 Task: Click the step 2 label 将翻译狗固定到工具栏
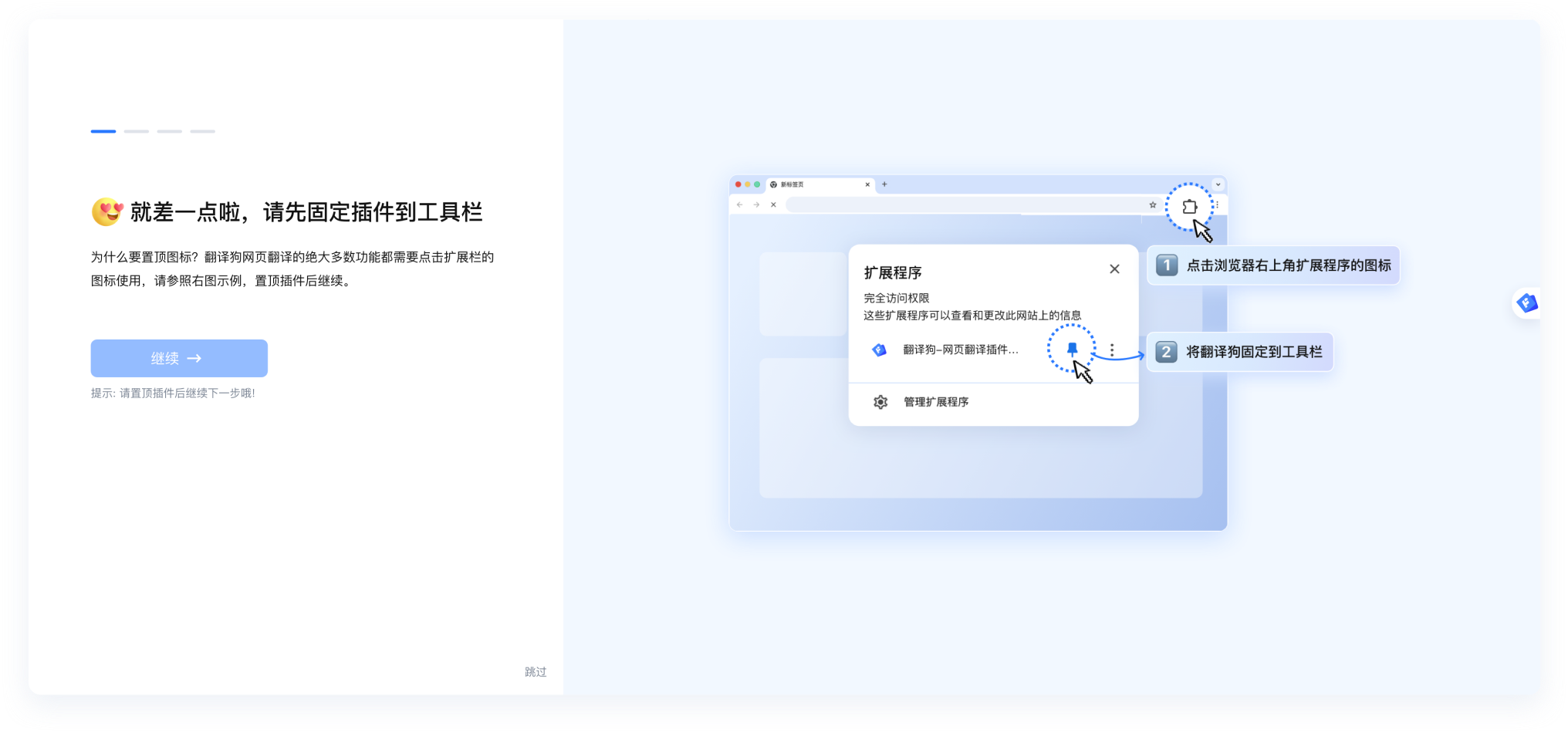[x=1253, y=352]
